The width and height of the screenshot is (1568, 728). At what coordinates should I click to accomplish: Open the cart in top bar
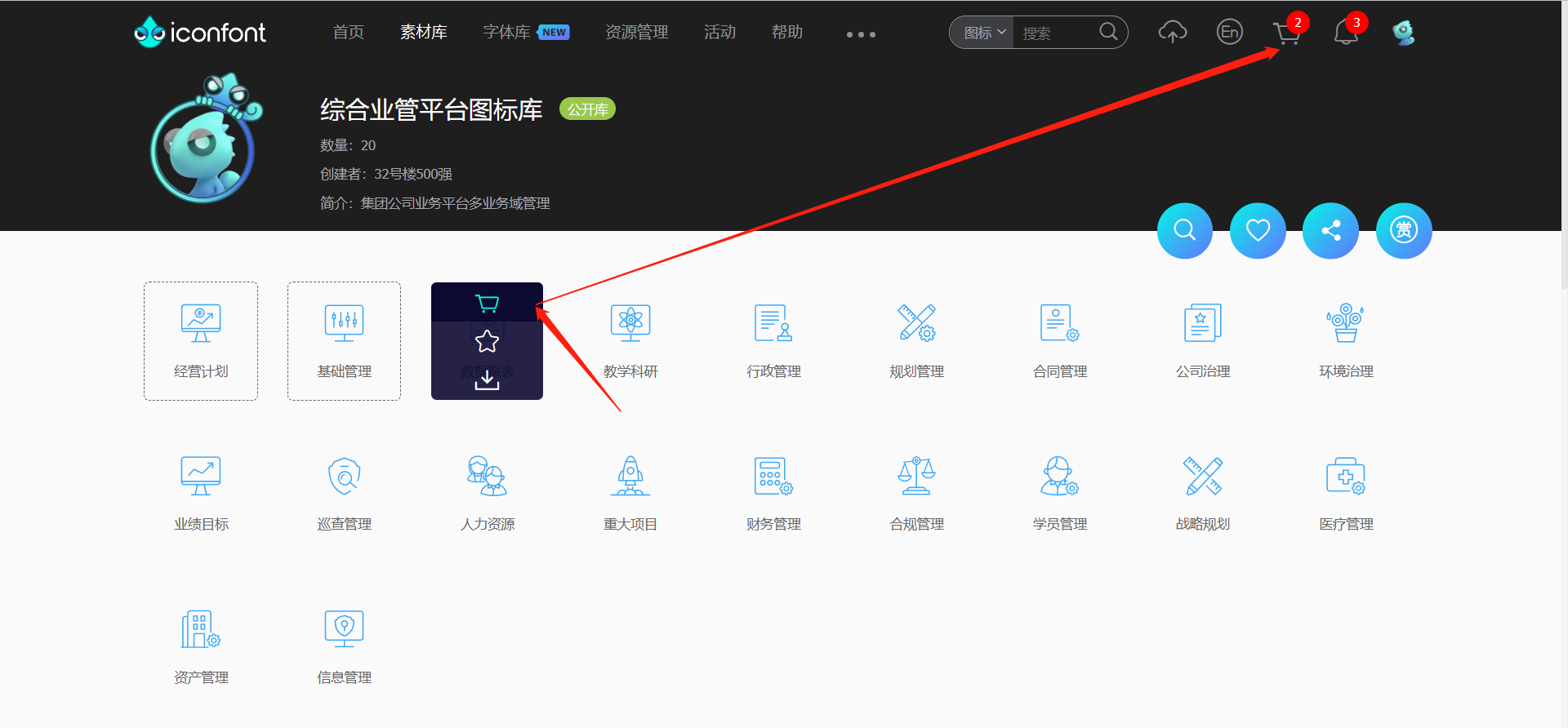coord(1286,33)
